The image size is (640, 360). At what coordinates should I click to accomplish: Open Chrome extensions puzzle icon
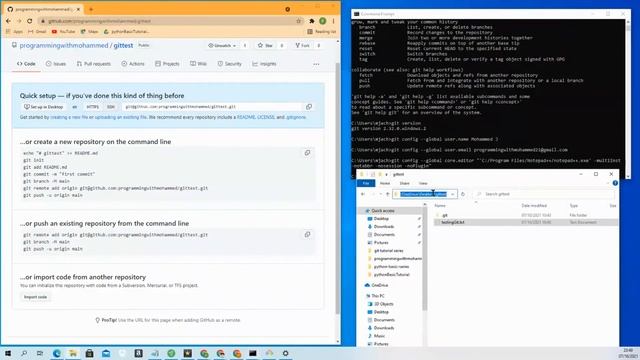point(312,21)
